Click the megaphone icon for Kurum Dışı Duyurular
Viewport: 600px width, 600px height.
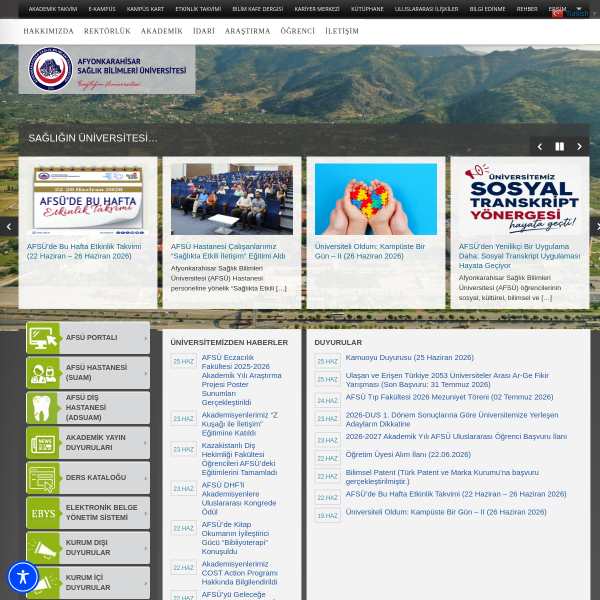click(x=43, y=548)
